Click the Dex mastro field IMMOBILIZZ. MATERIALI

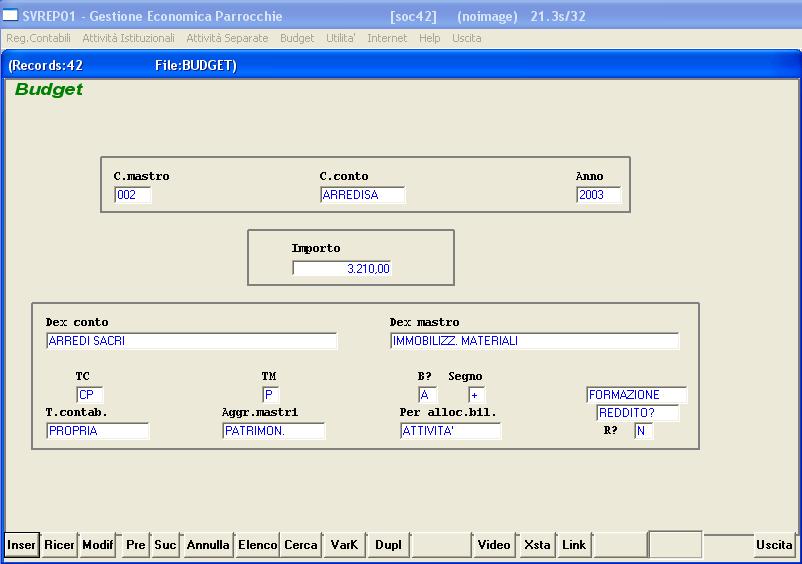(x=534, y=341)
